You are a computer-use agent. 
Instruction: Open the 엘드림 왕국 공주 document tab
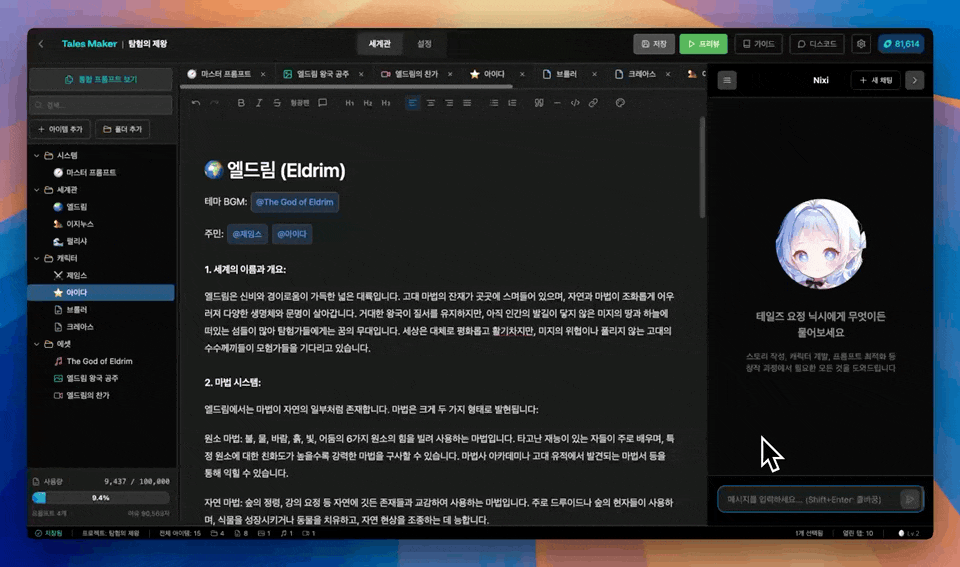pyautogui.click(x=321, y=74)
